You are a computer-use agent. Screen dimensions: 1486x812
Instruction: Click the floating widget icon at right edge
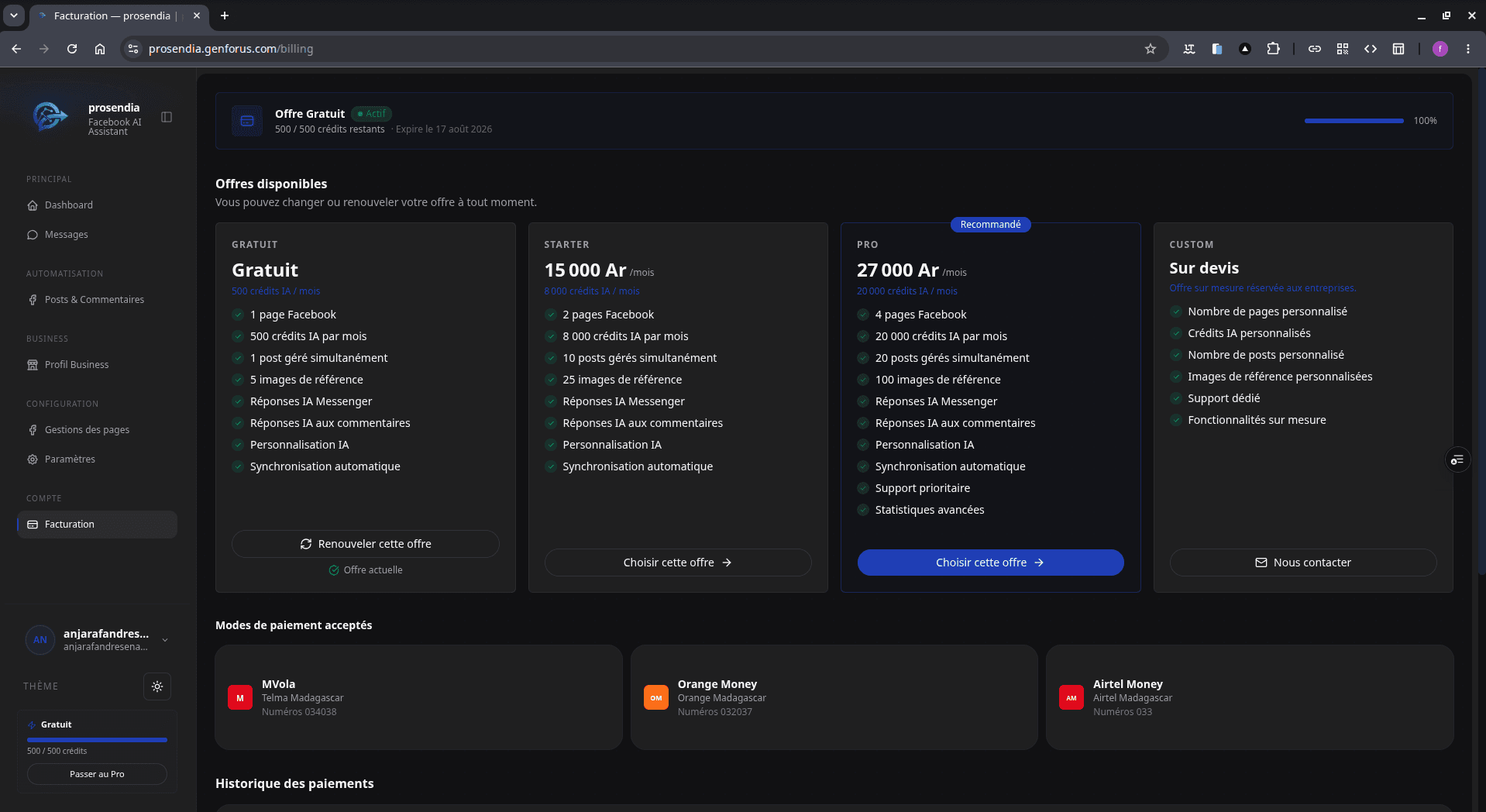pos(1457,460)
